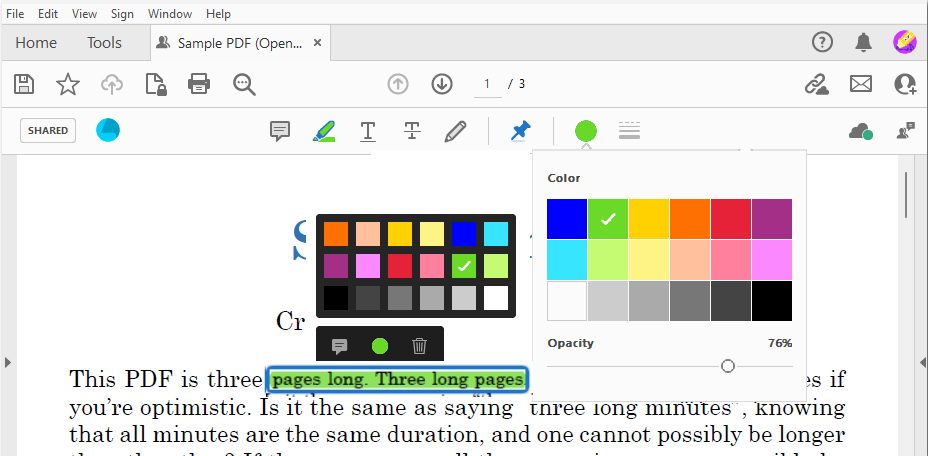Pick blue in the Color panel
The height and width of the screenshot is (456, 928).
click(x=567, y=219)
